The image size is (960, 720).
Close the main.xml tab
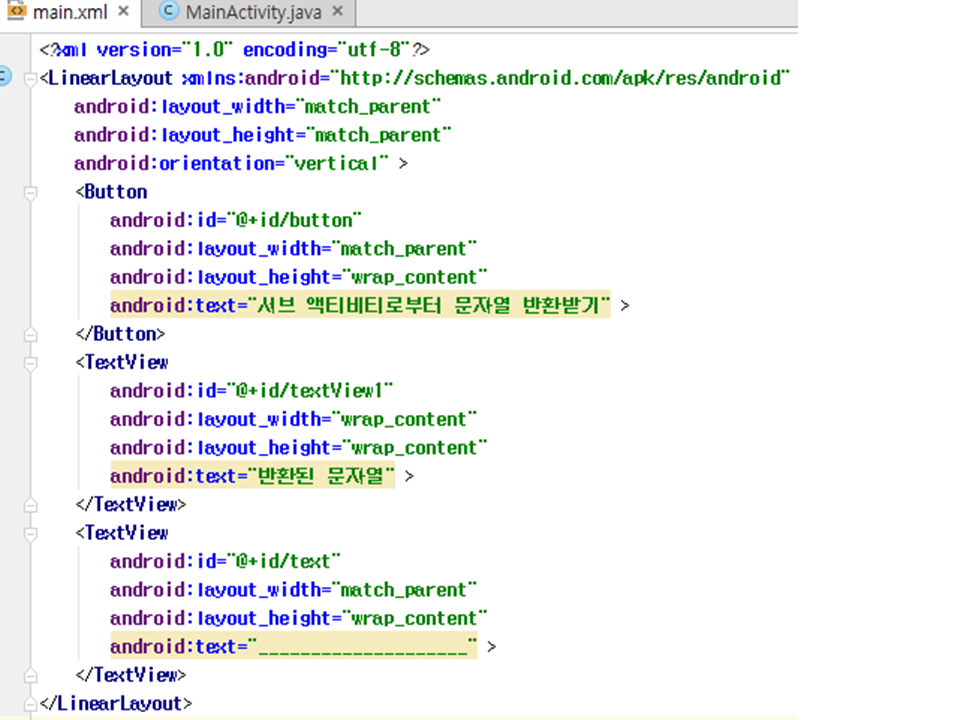123,12
